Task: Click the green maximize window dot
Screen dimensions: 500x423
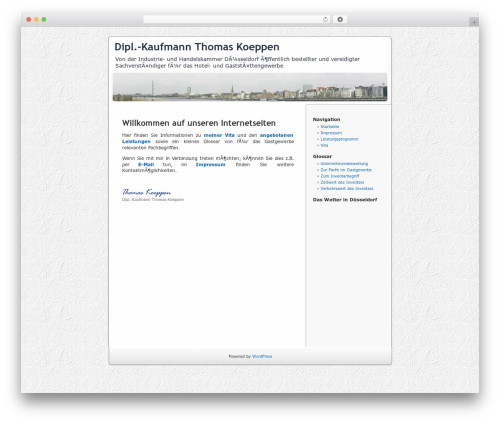Action: pyautogui.click(x=44, y=19)
